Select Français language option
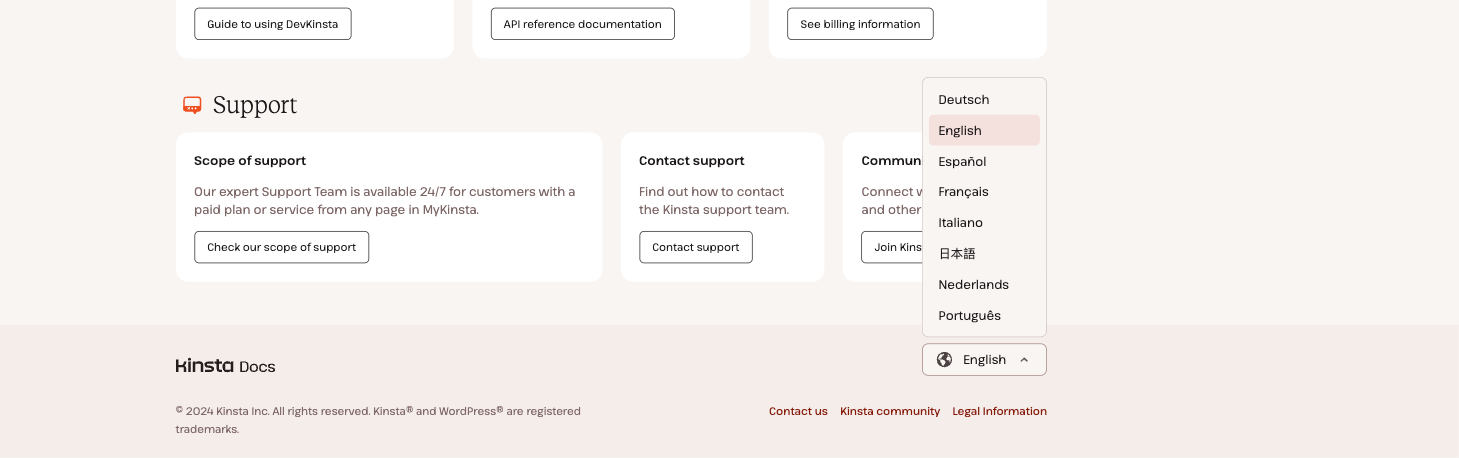Screen dimensions: 1459x458 pyautogui.click(x=963, y=192)
